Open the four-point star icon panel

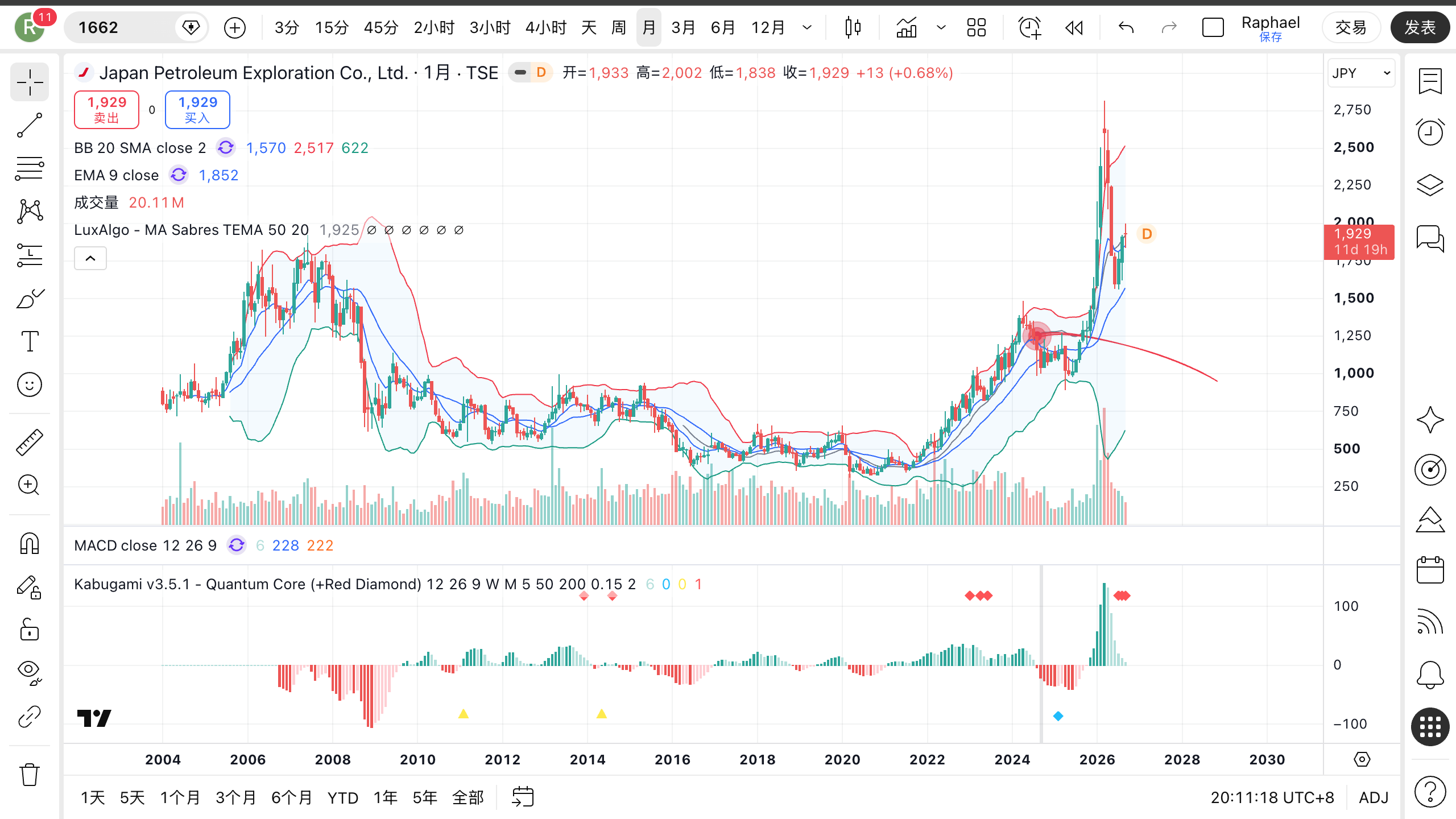pos(1430,420)
